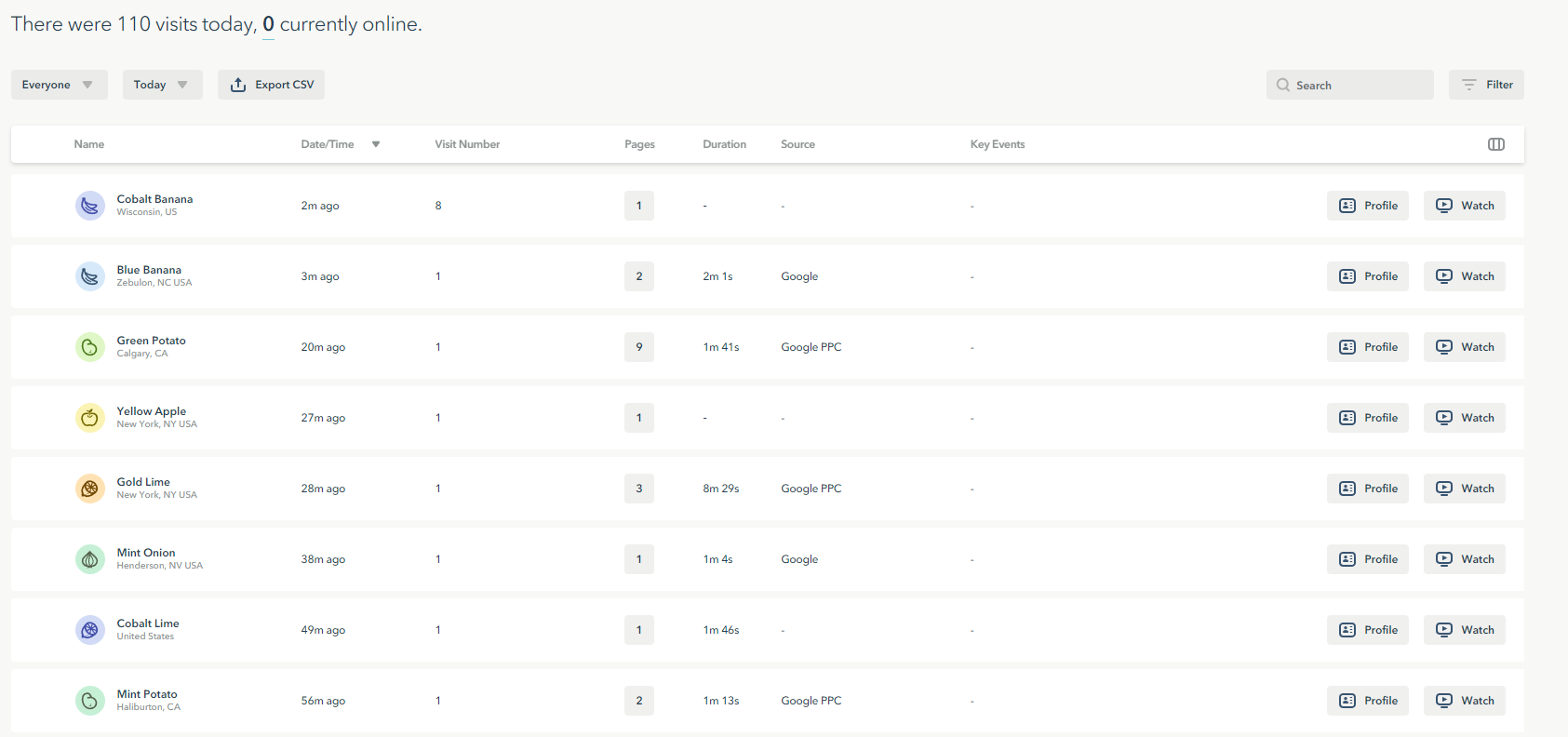Toggle Date/Time sort order arrow
Image resolution: width=1568 pixels, height=737 pixels.
click(x=376, y=144)
